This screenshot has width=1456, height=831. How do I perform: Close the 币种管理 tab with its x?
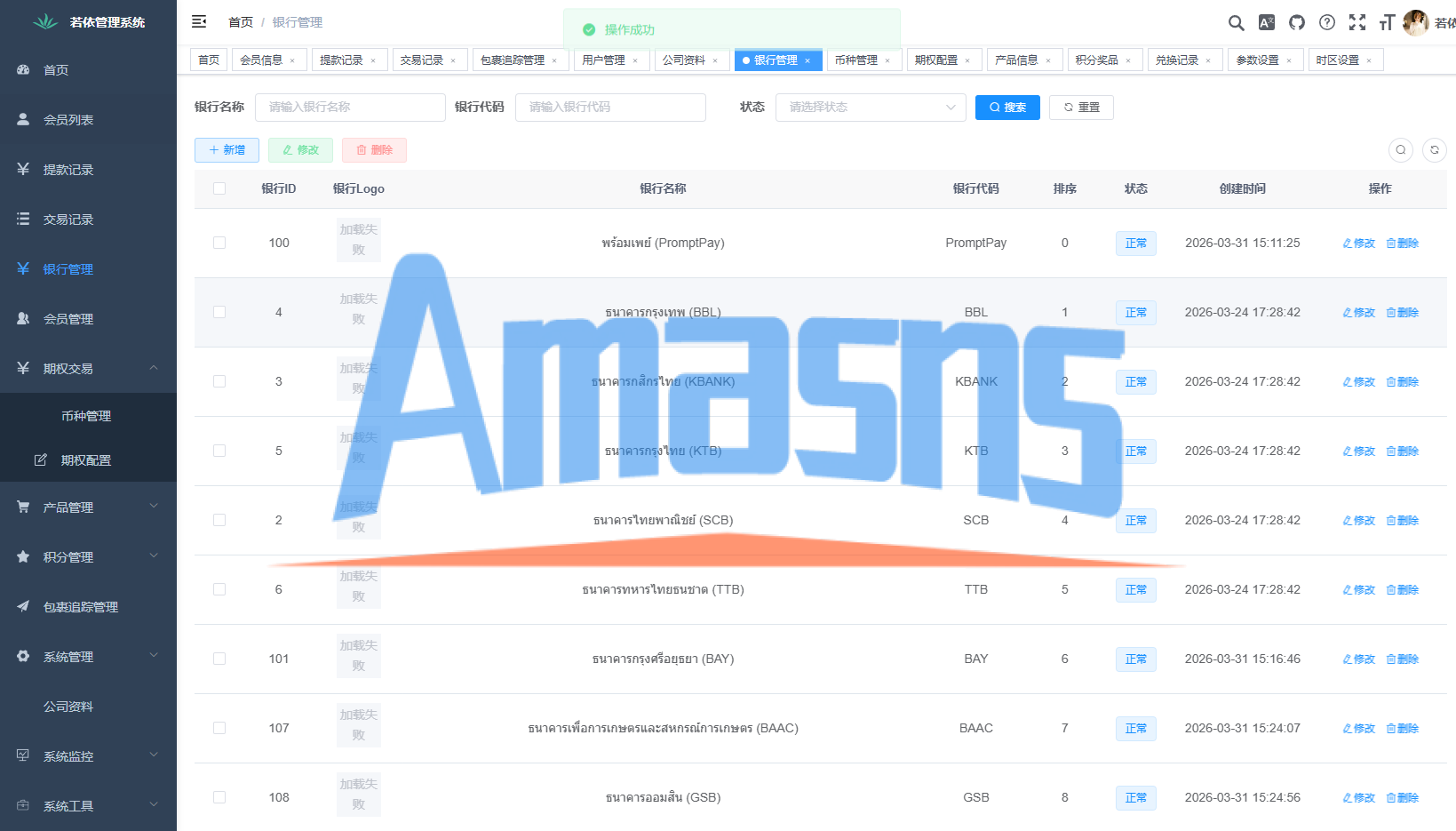(887, 60)
